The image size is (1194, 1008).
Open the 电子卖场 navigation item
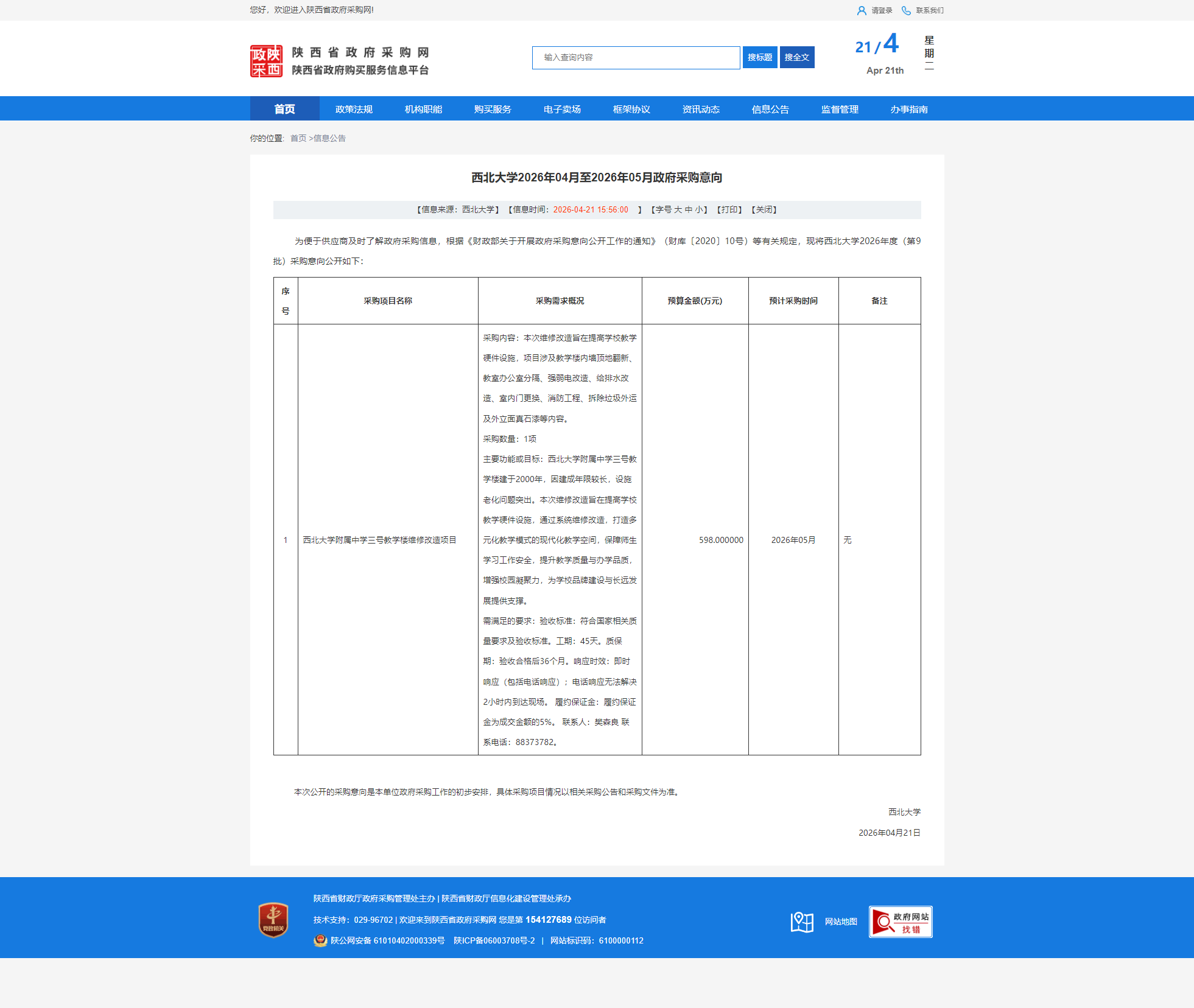click(562, 109)
